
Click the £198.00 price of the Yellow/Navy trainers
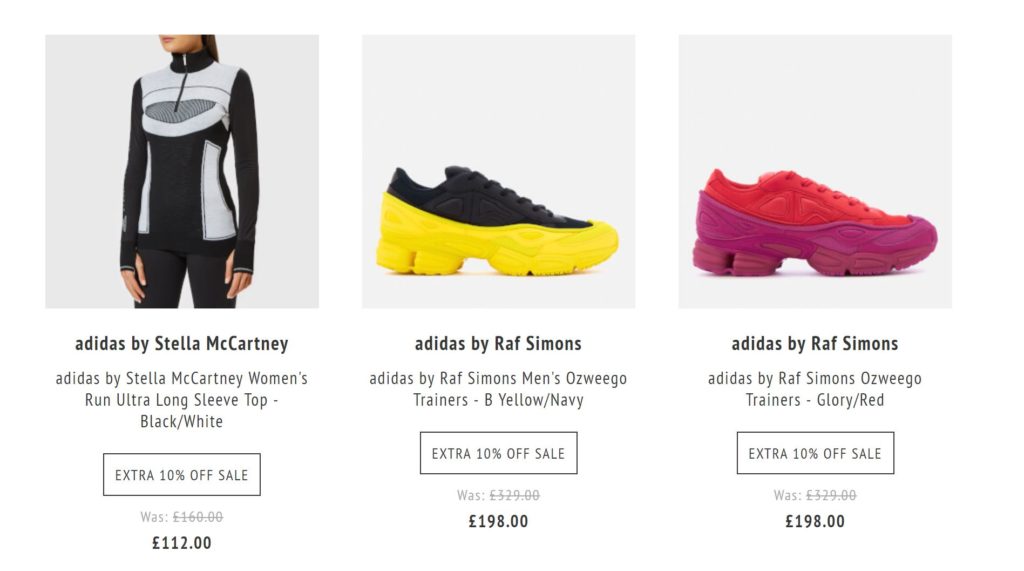pyautogui.click(x=498, y=521)
